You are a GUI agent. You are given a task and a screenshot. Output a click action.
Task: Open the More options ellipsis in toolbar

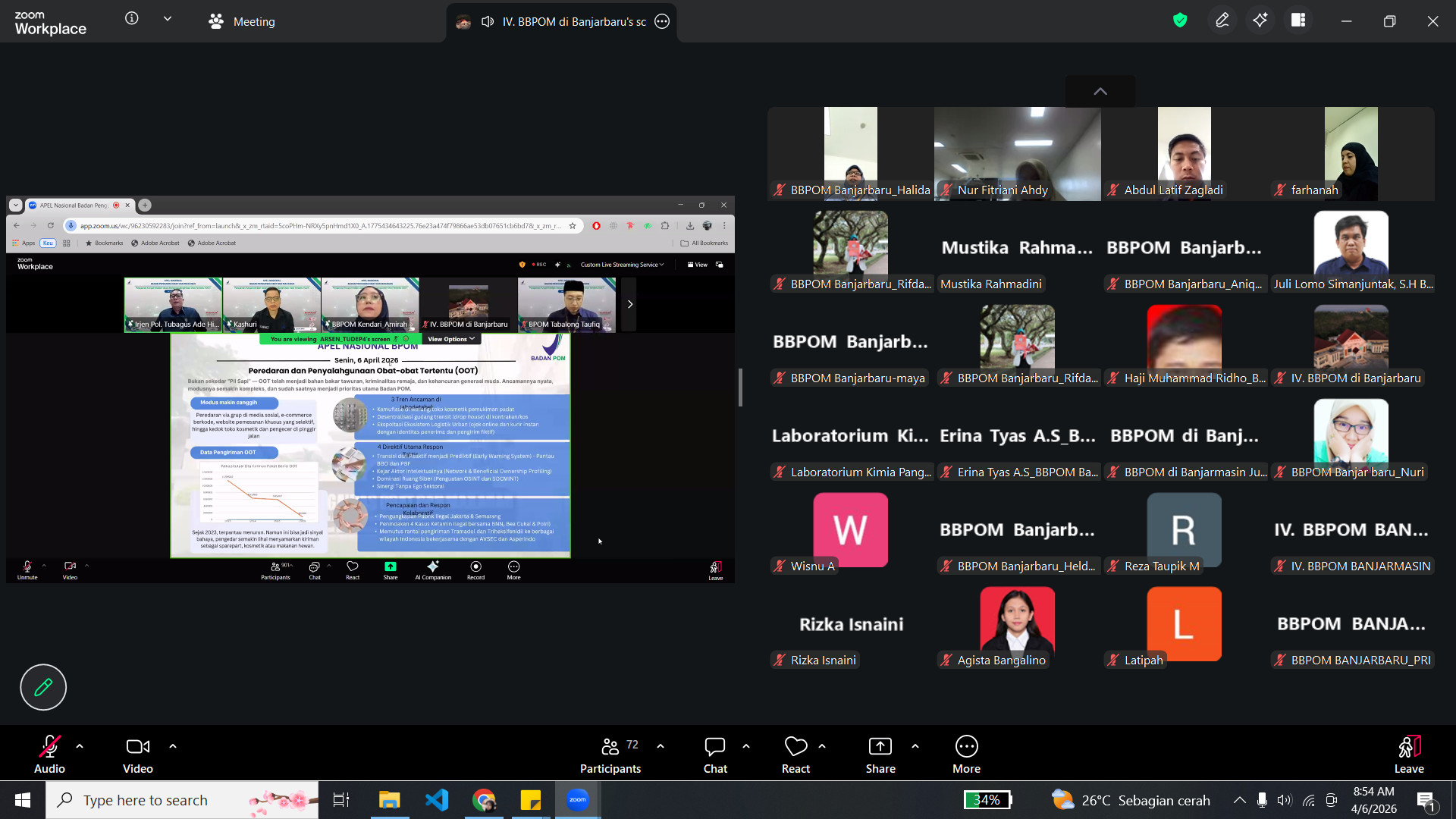[966, 755]
